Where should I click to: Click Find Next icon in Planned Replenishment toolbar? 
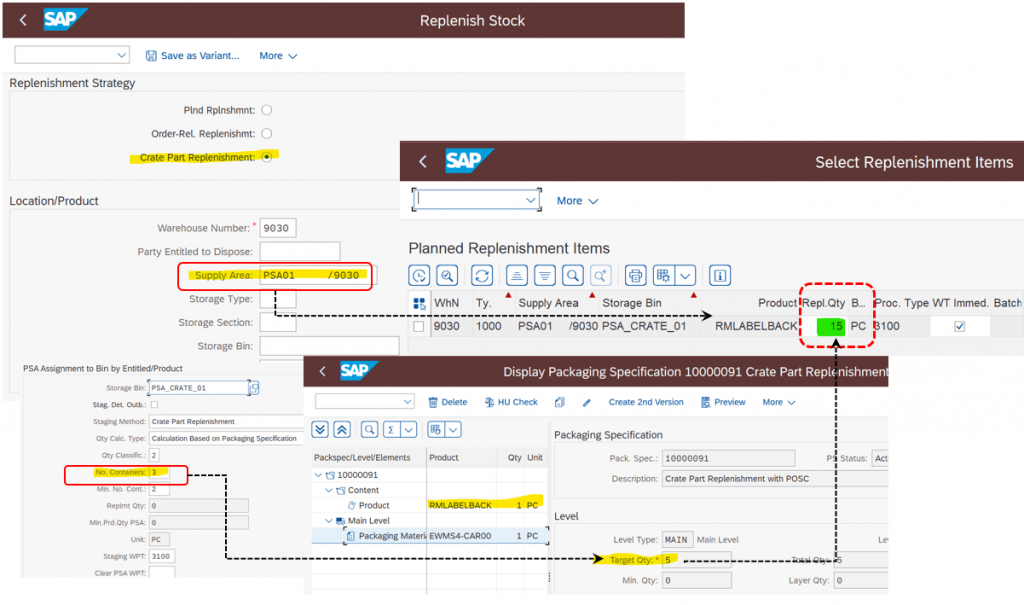point(601,276)
